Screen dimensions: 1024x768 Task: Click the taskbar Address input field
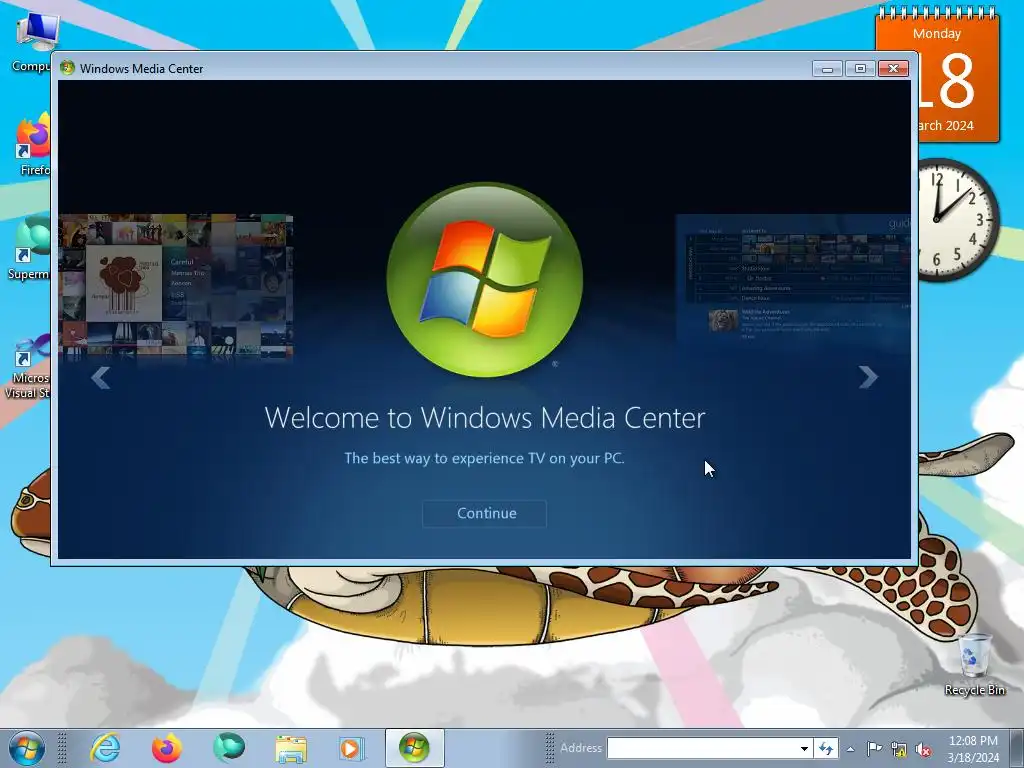click(x=703, y=748)
